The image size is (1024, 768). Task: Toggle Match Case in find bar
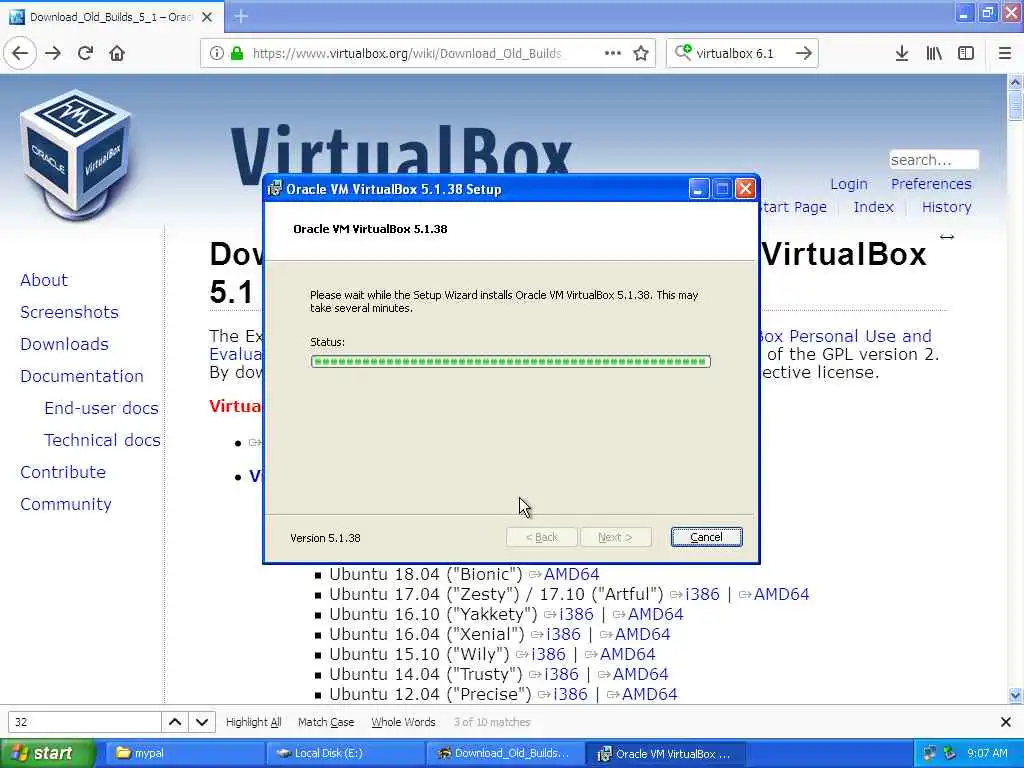(x=326, y=722)
